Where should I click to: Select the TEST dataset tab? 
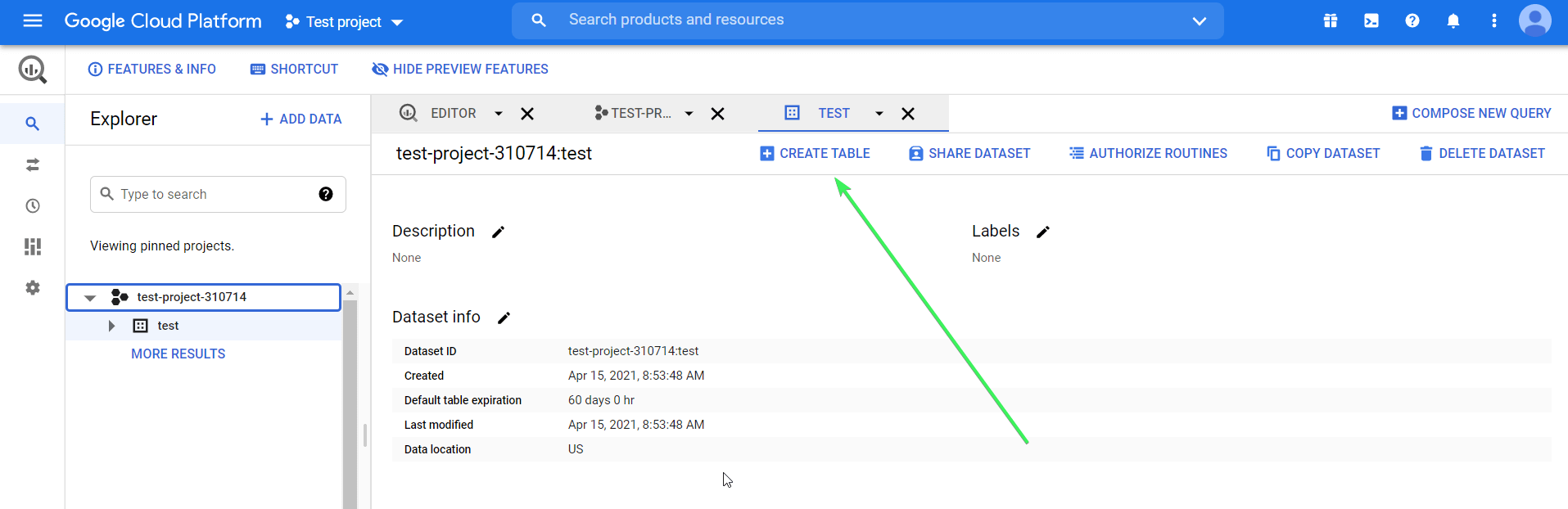[834, 114]
